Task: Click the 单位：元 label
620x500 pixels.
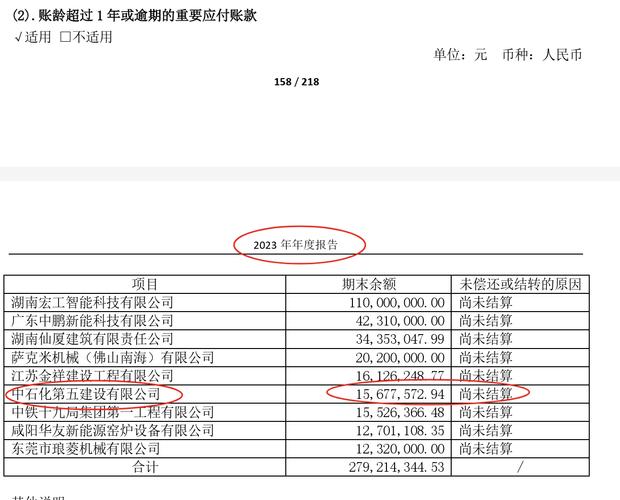Action: [x=460, y=55]
